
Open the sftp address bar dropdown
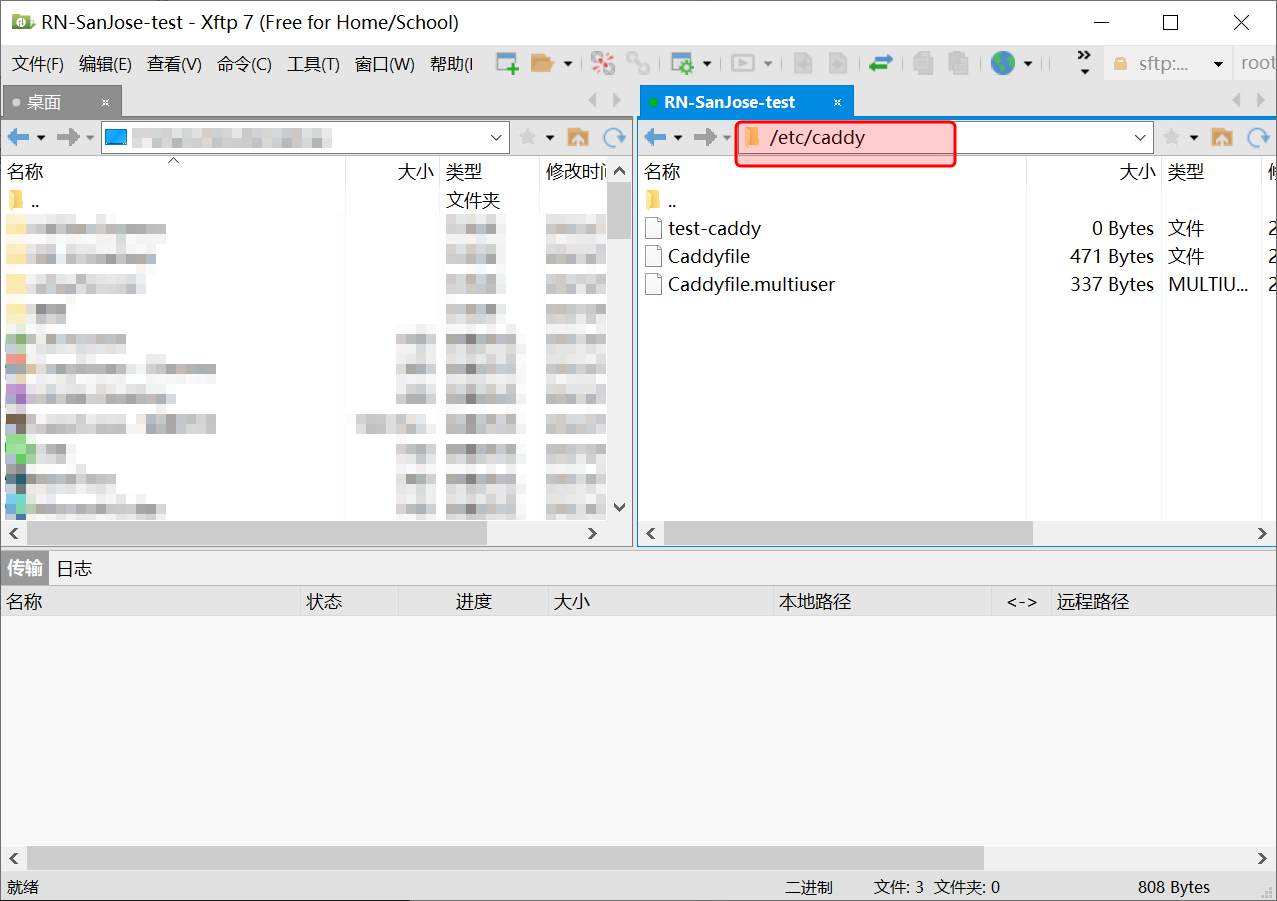(x=1218, y=64)
